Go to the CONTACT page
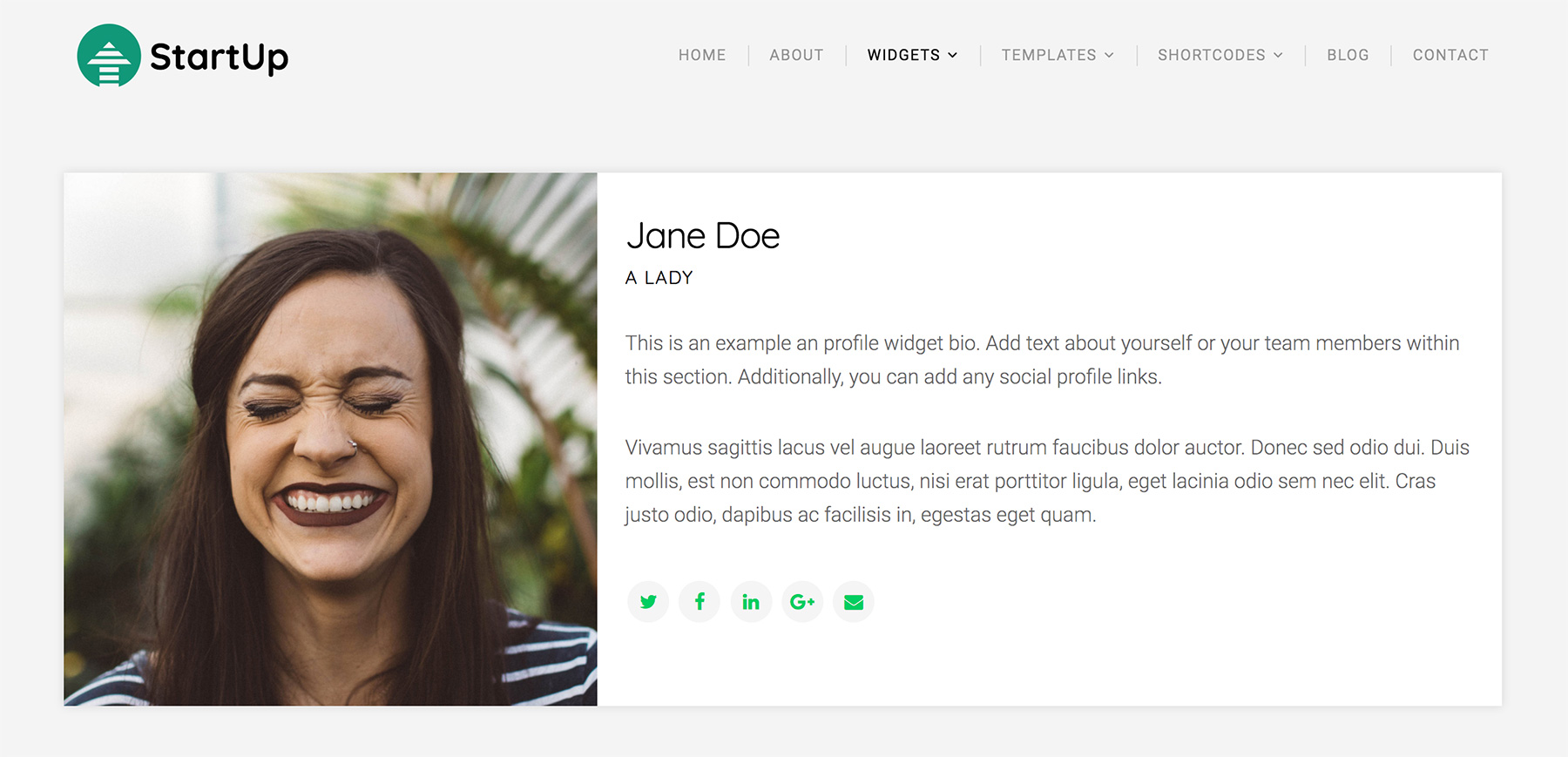This screenshot has height=757, width=1568. (x=1450, y=55)
